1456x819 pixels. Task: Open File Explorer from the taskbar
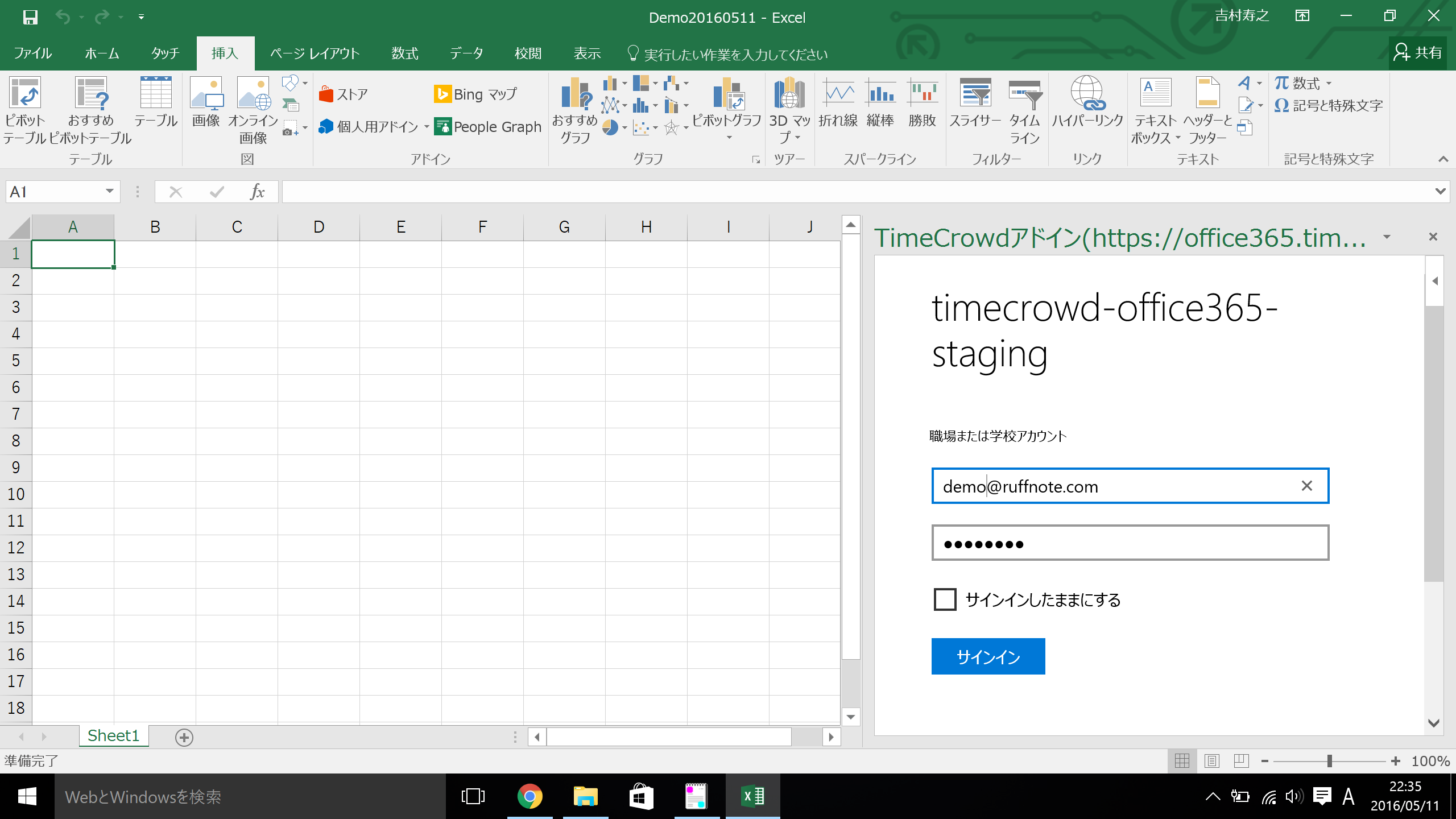(585, 796)
